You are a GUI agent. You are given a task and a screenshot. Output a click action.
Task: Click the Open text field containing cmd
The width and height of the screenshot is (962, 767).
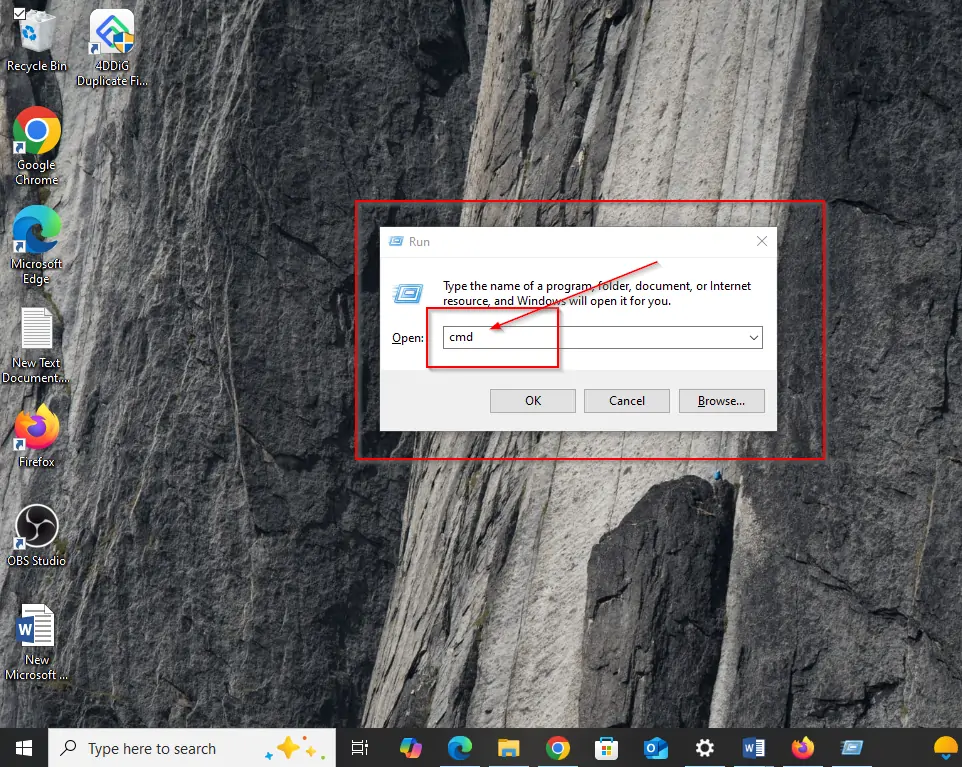tap(590, 338)
